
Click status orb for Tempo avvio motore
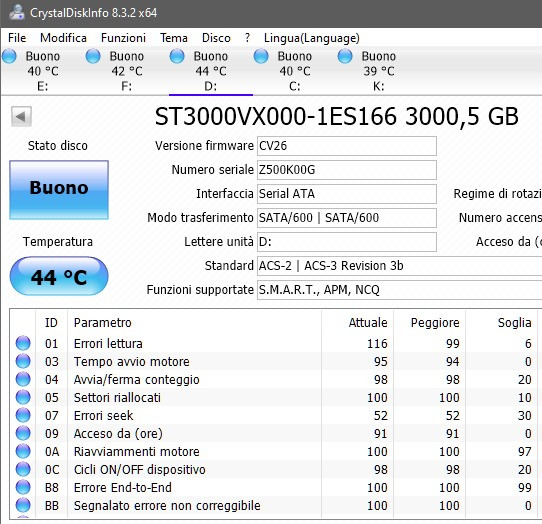pos(23,361)
